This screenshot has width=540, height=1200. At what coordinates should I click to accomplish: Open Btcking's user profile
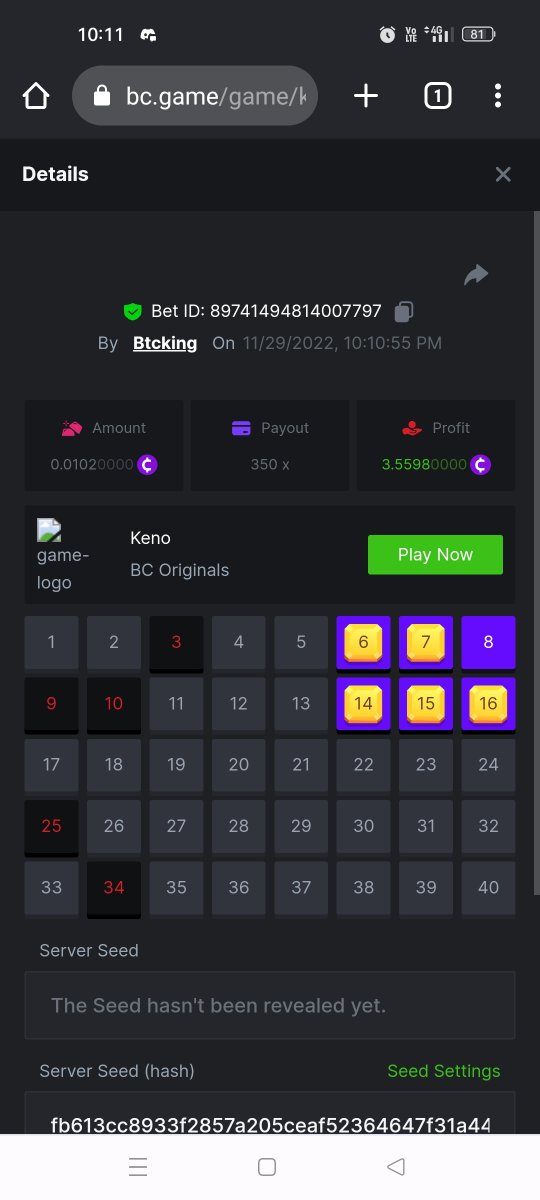[165, 343]
